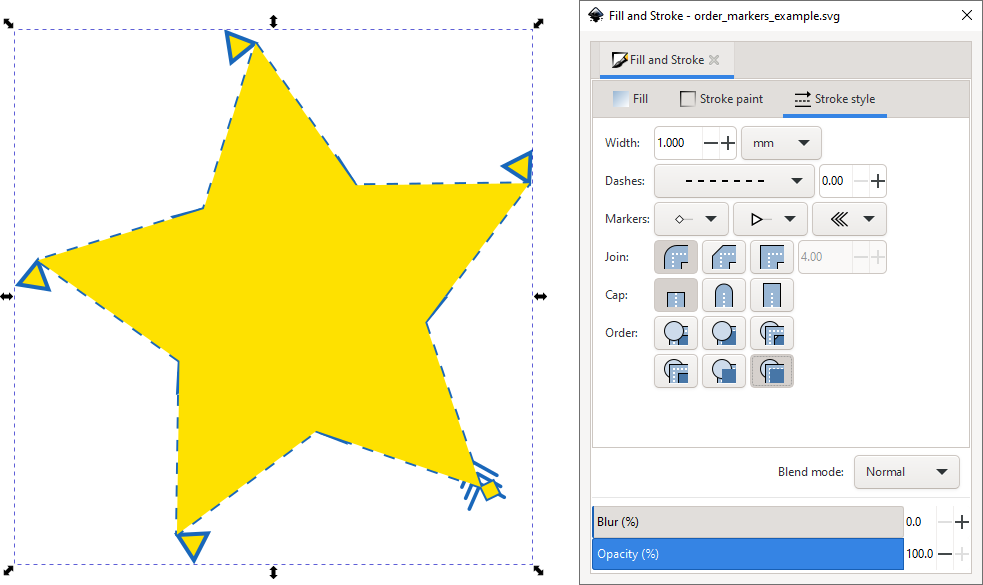Click the Blur value field
The width and height of the screenshot is (983, 585).
click(x=919, y=522)
